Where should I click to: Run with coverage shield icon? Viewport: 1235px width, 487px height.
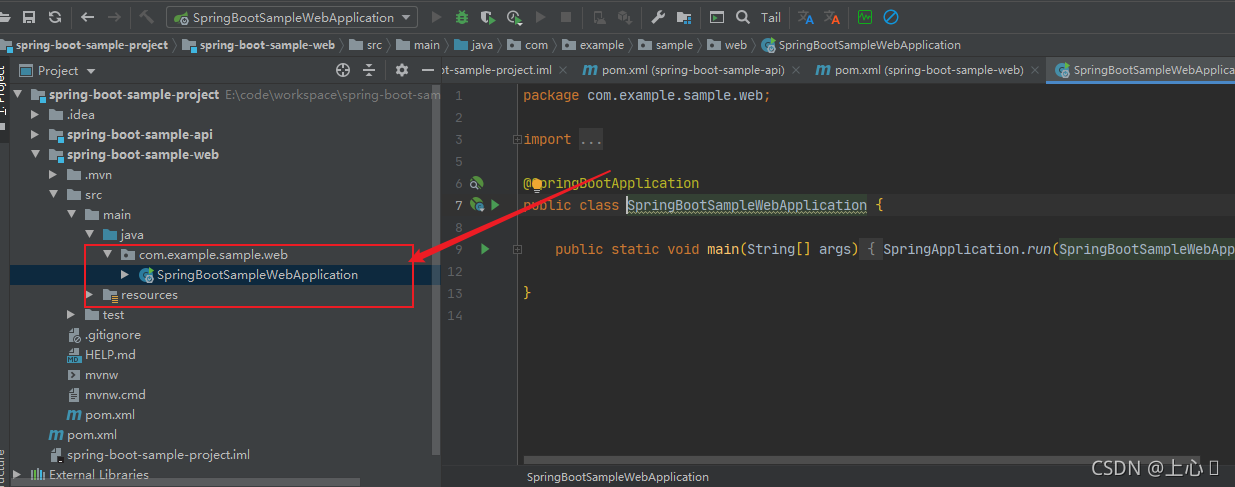488,17
